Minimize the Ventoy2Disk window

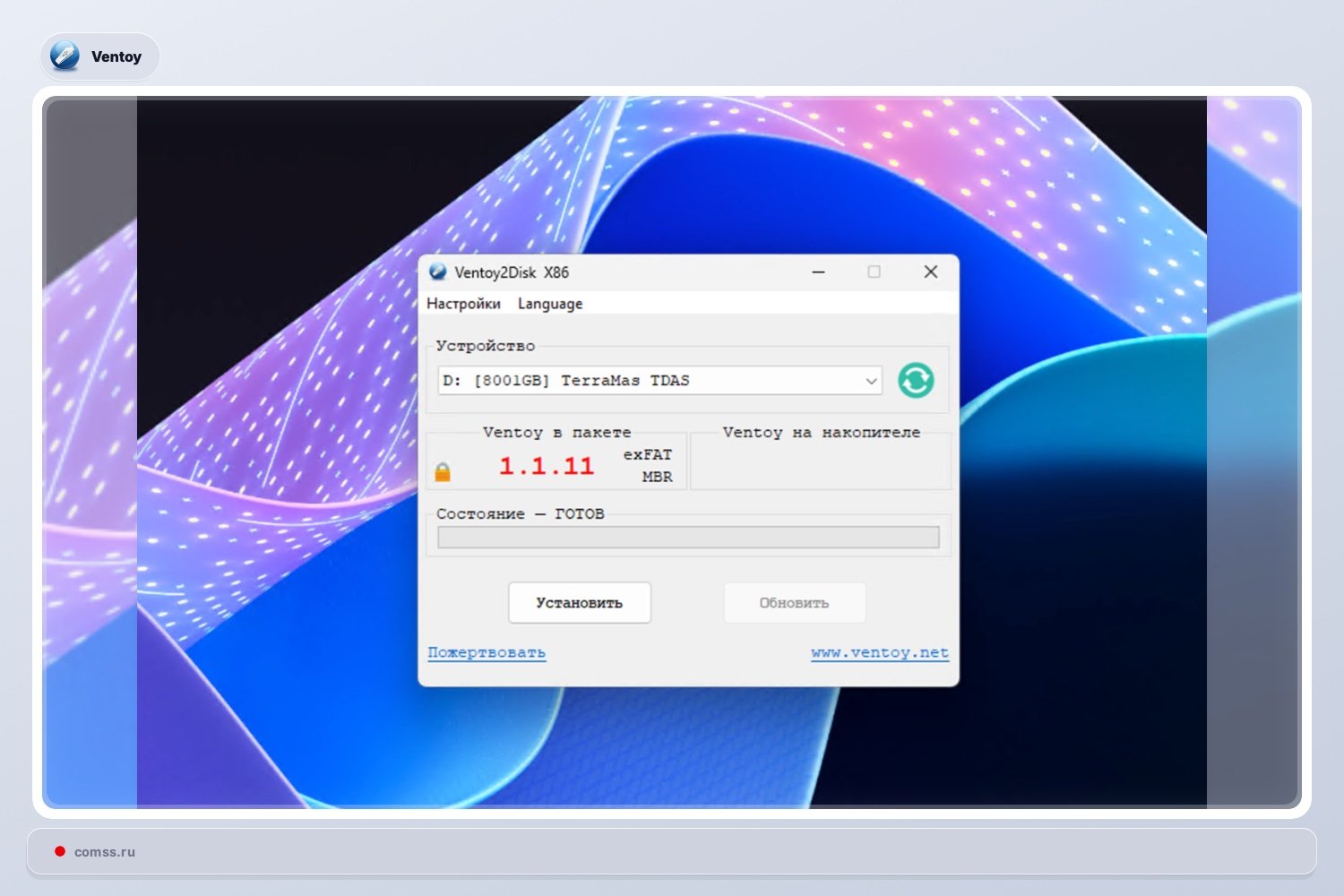click(x=818, y=272)
